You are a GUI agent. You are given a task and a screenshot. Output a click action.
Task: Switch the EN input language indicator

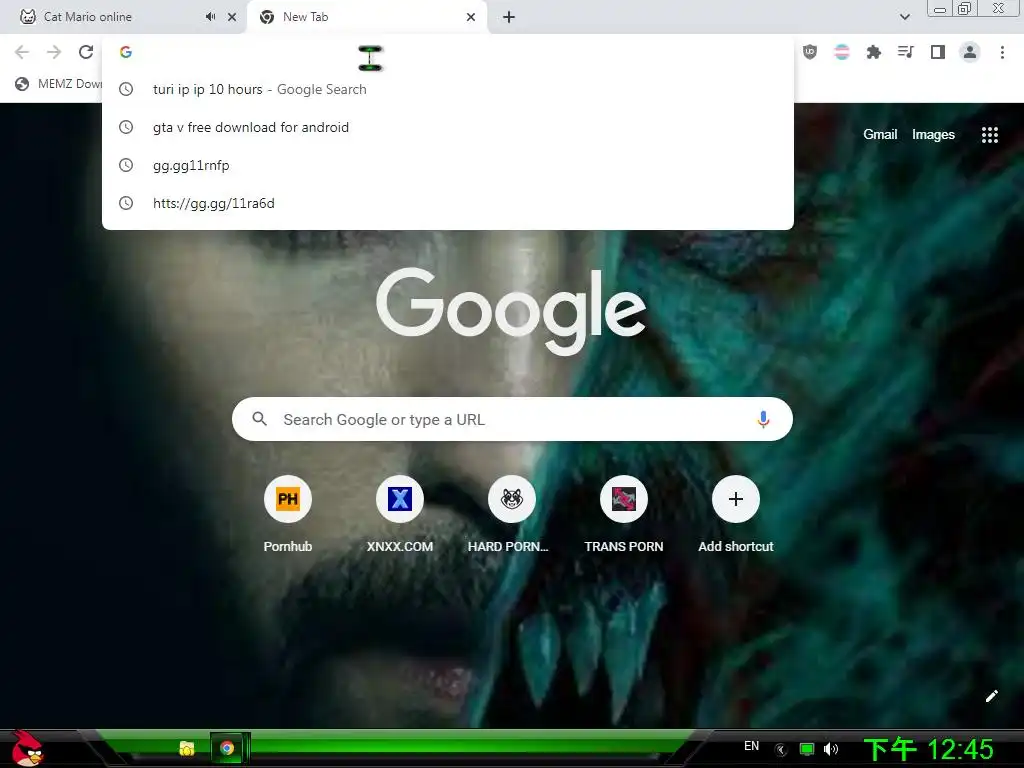tap(752, 746)
